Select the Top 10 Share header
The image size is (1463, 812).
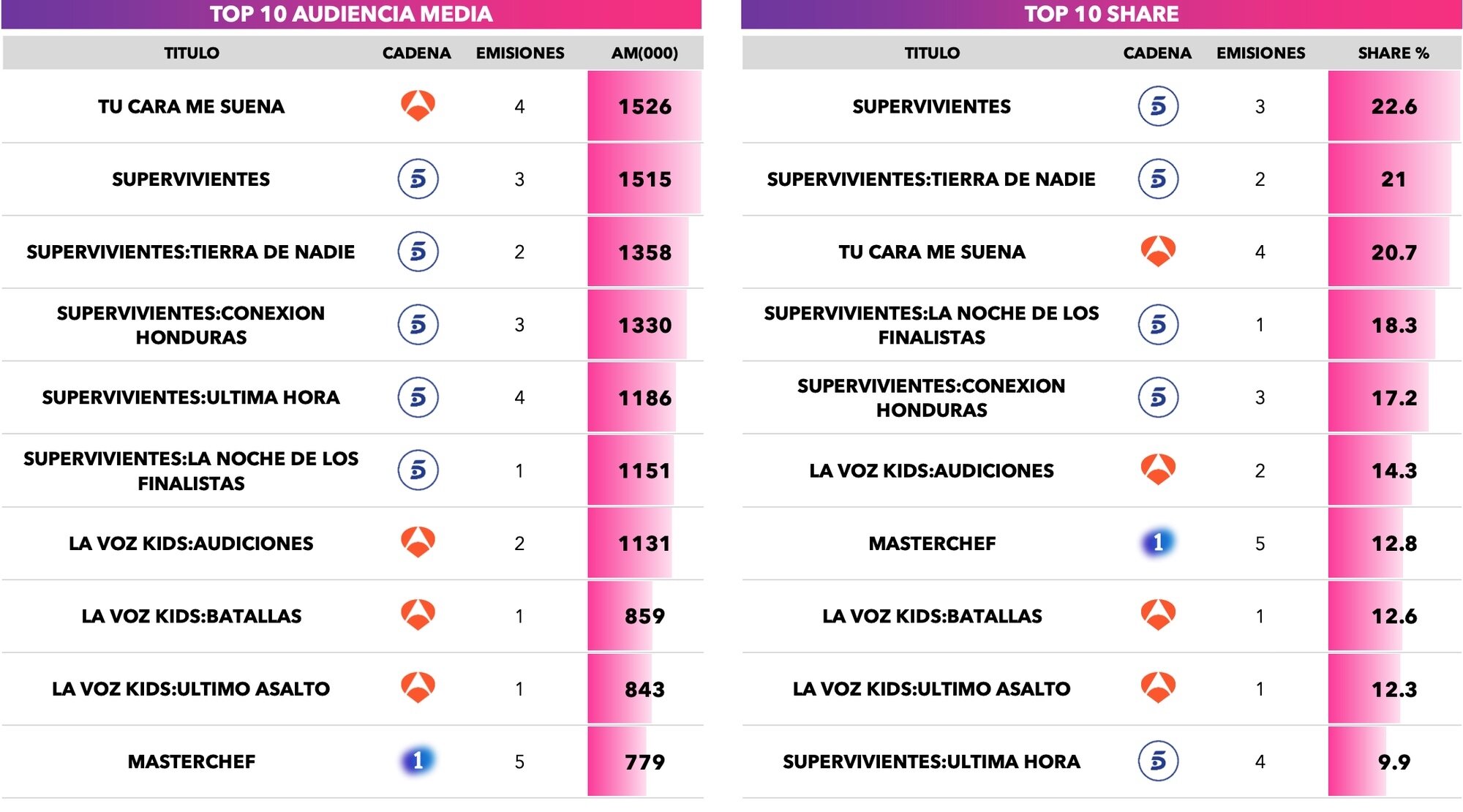pos(1101,14)
